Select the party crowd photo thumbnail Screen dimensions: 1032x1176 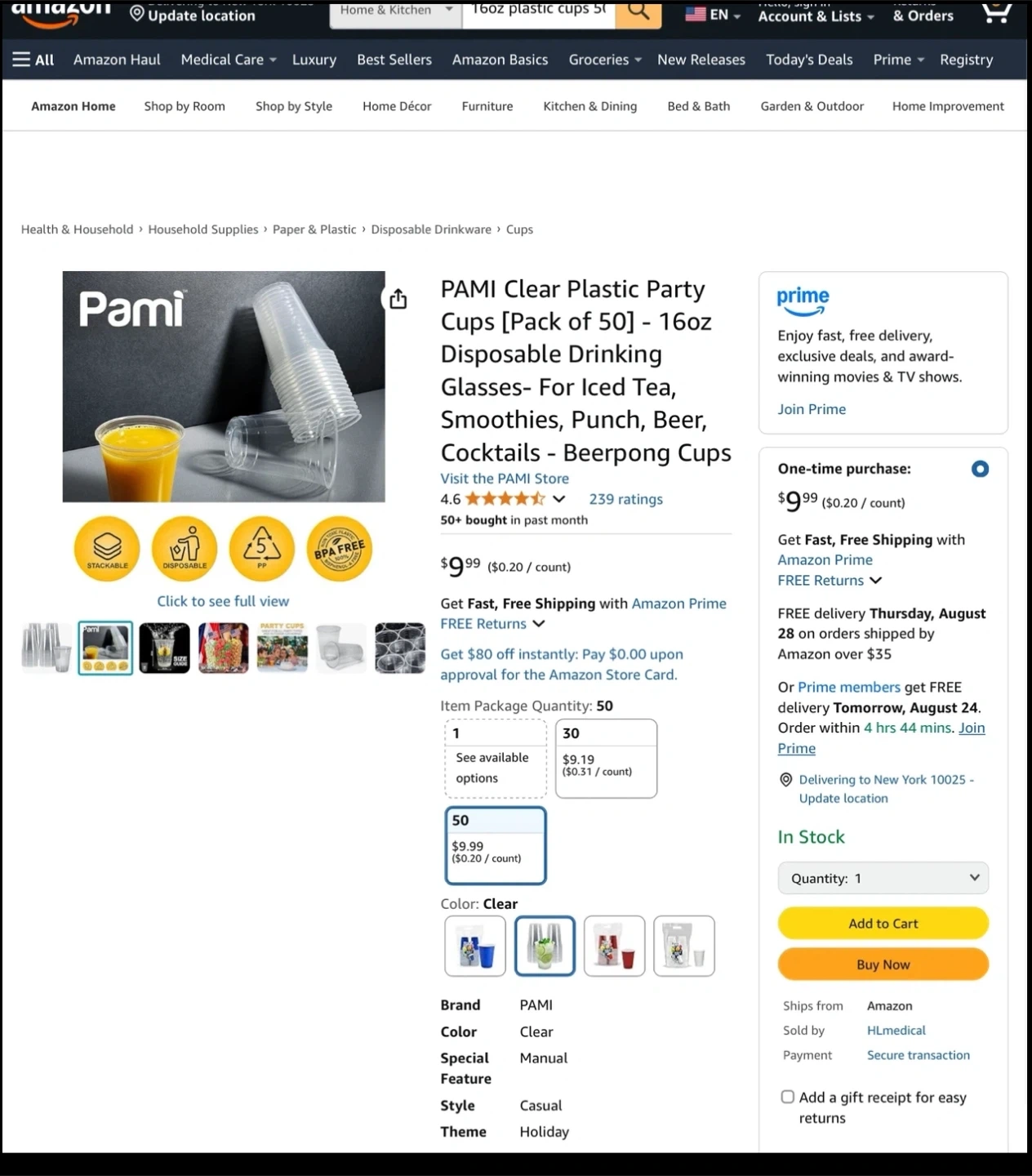pos(282,648)
